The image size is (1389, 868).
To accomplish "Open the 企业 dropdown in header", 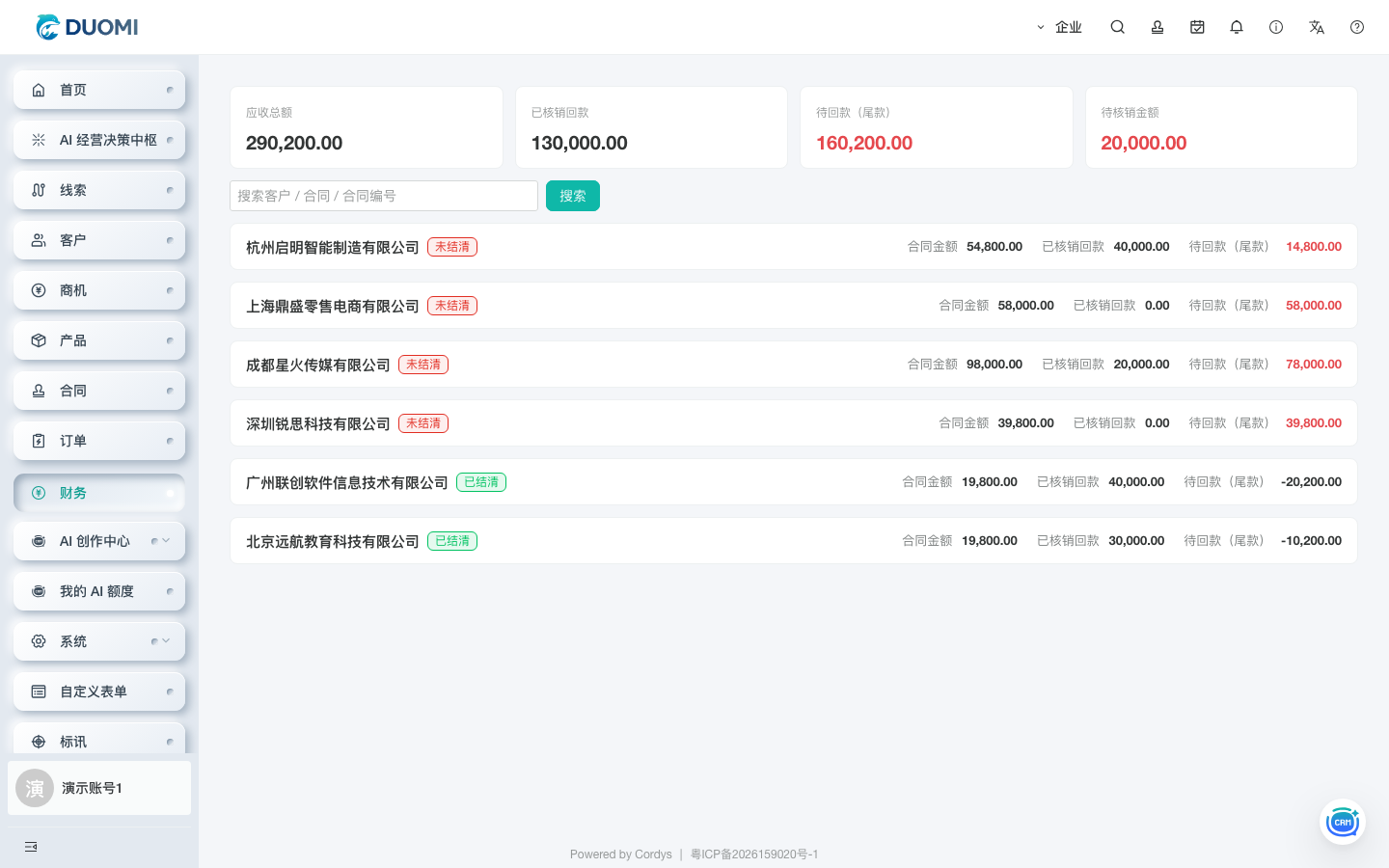I will pos(1059,27).
